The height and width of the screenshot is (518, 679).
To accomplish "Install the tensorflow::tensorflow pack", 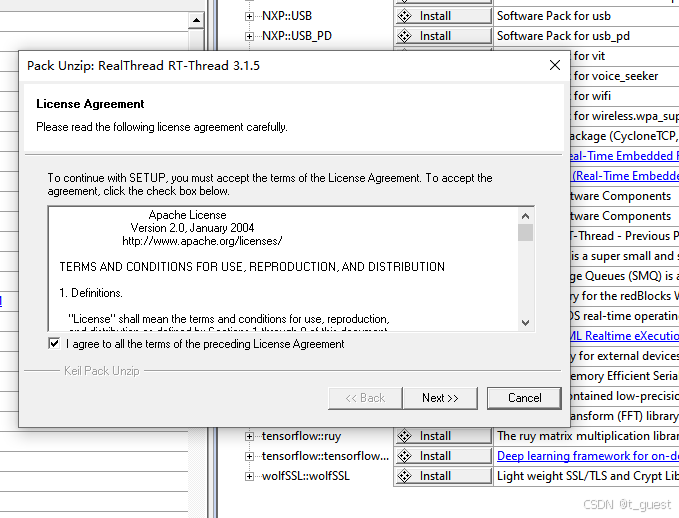I will 443,456.
